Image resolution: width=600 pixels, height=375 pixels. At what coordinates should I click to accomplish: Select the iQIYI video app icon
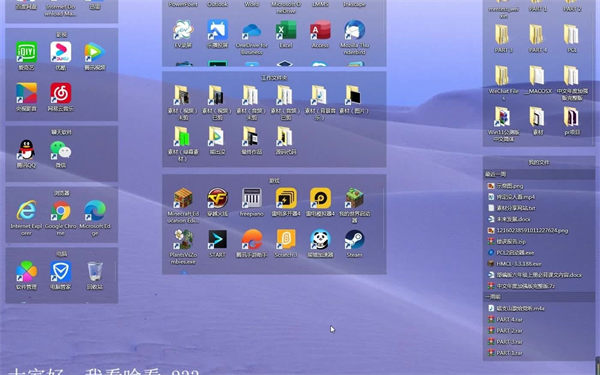point(26,52)
